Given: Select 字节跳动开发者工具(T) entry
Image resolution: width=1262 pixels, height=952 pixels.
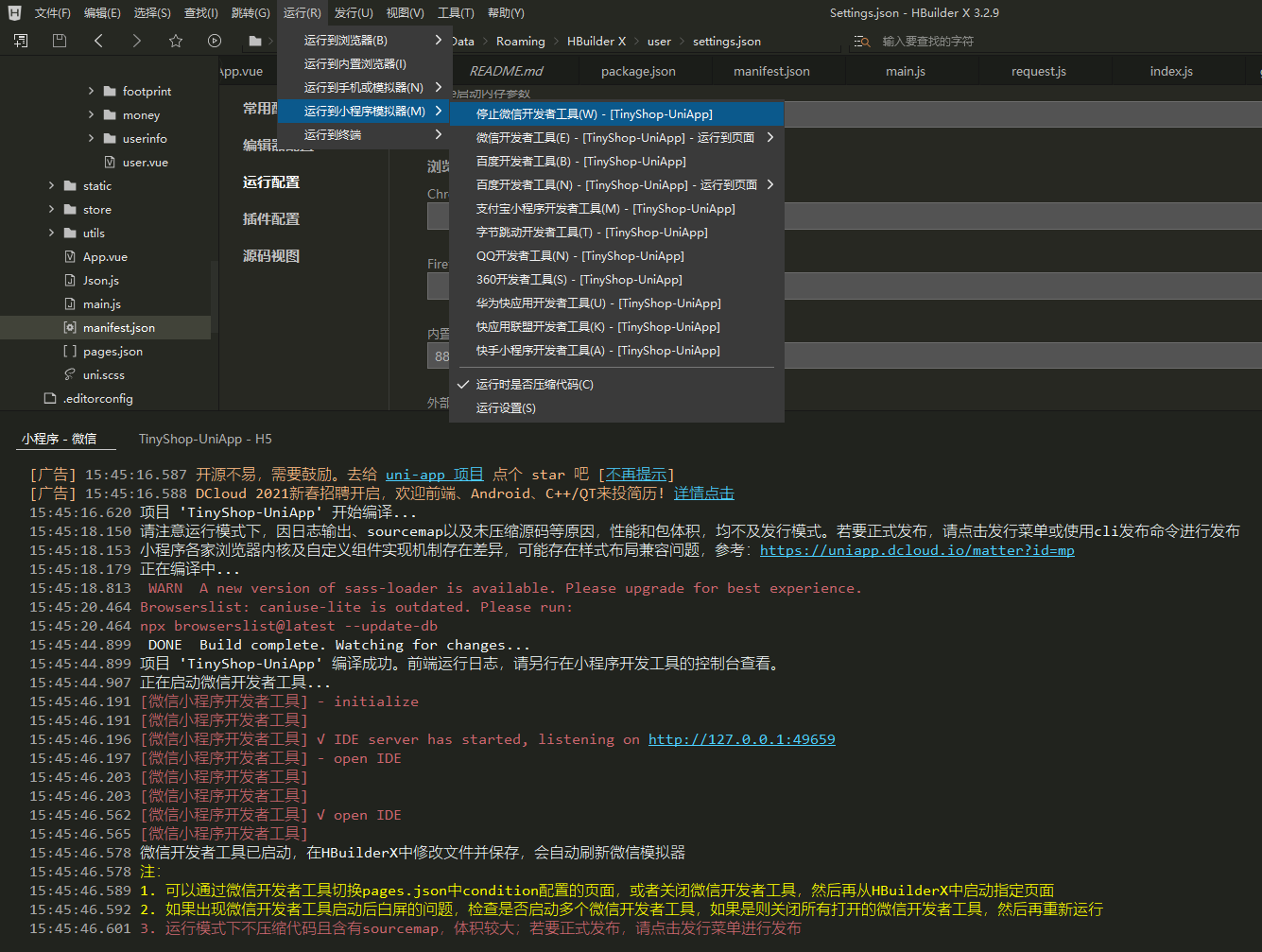Looking at the screenshot, I should 616,233.
